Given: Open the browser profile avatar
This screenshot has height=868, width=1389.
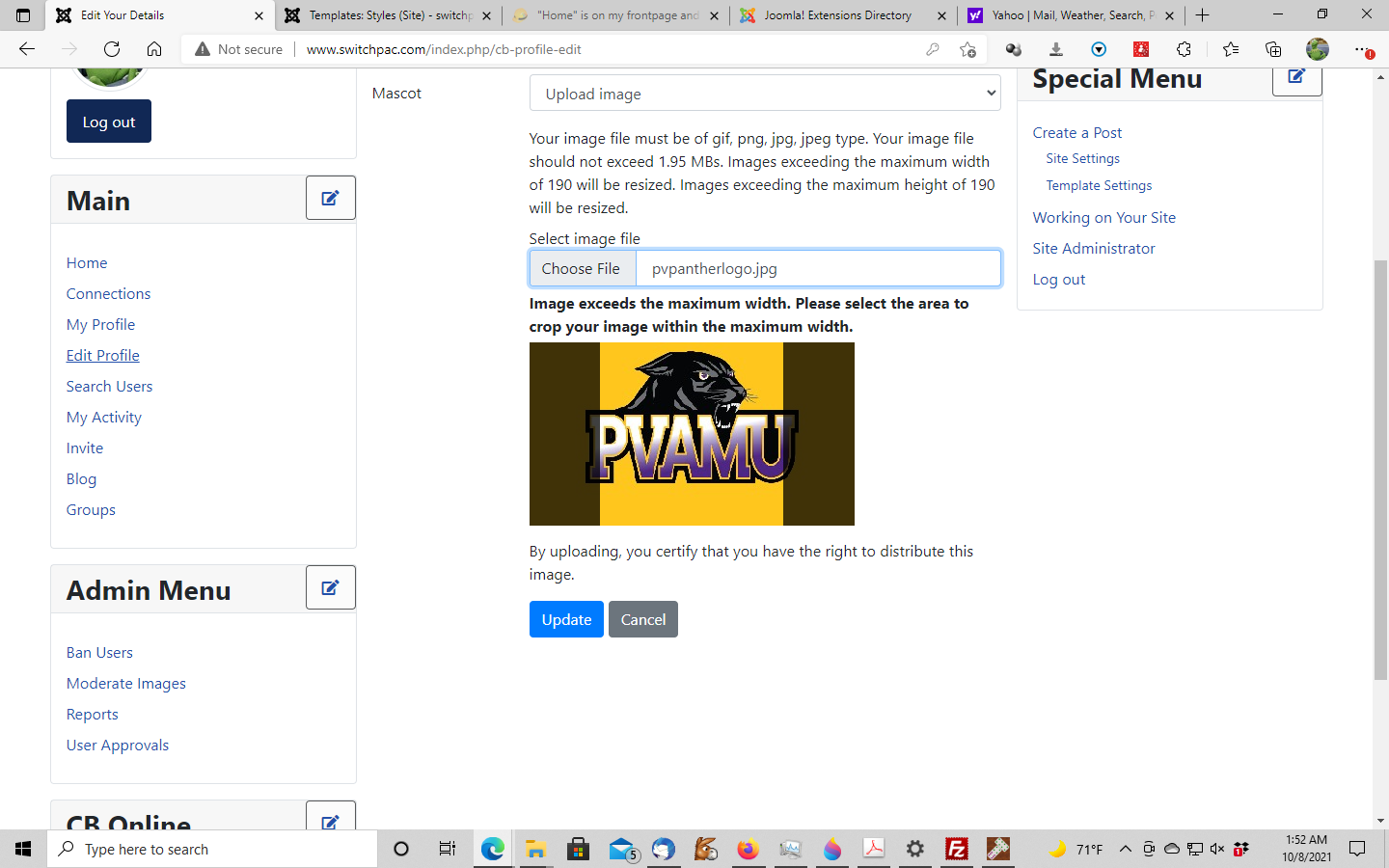Looking at the screenshot, I should pos(1318,49).
